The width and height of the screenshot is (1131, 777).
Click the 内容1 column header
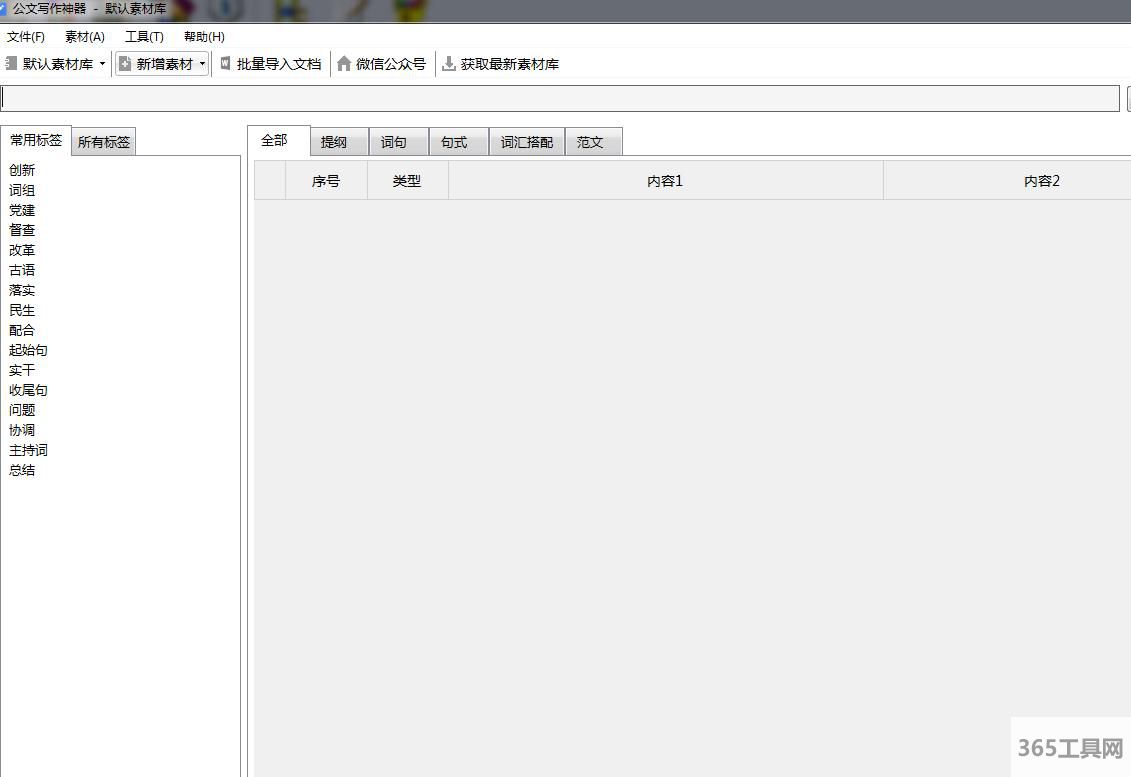click(x=665, y=181)
